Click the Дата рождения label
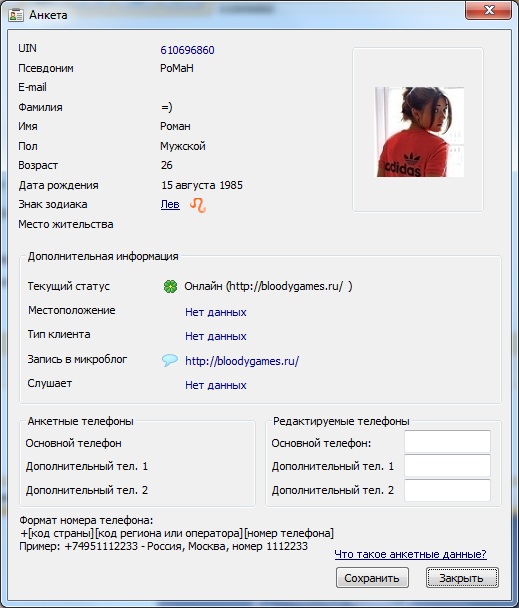This screenshot has height=608, width=519. (x=58, y=185)
